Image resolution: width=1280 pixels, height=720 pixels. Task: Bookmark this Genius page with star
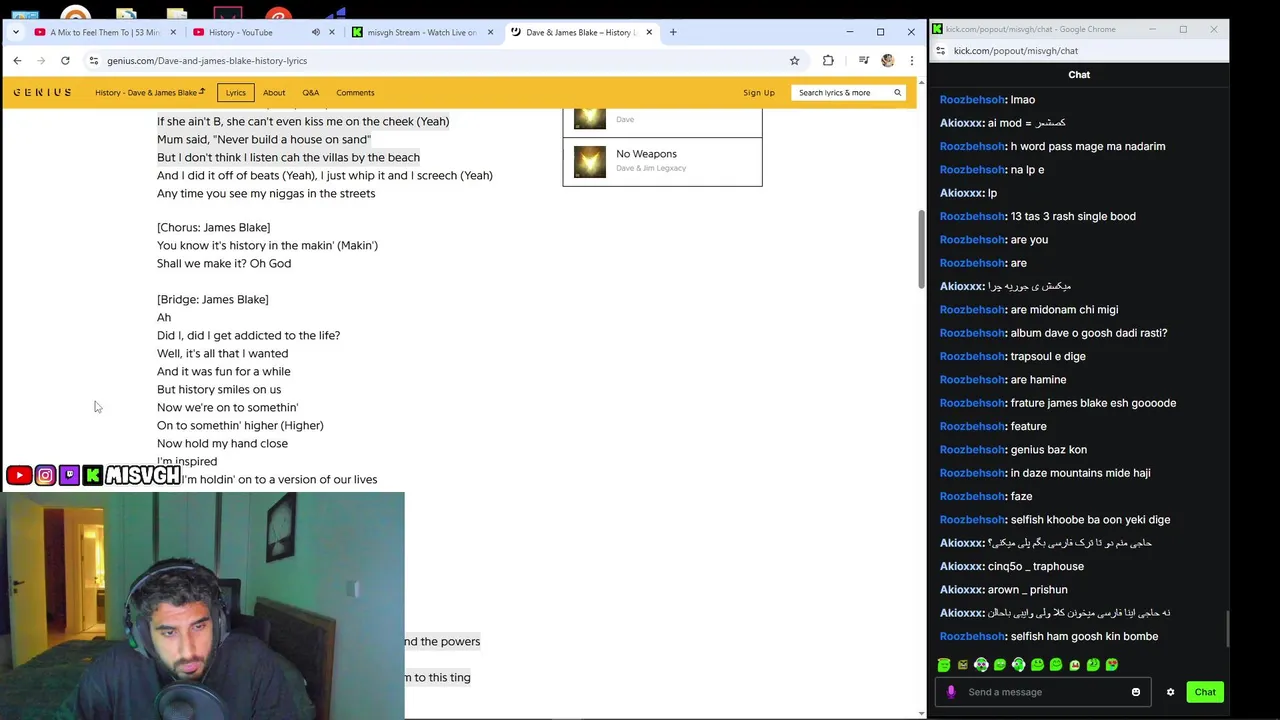(795, 60)
